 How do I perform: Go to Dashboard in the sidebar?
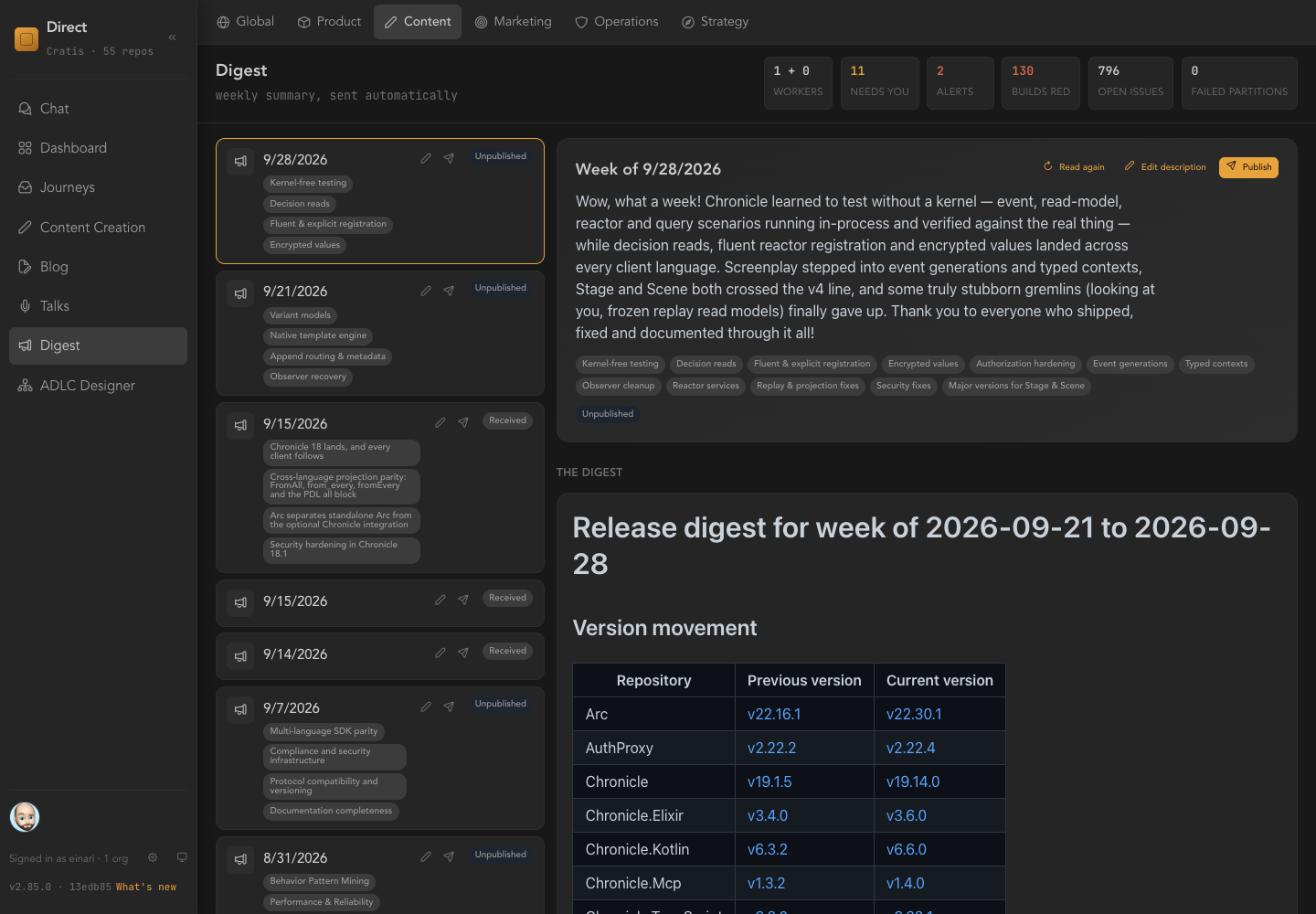pyautogui.click(x=98, y=148)
